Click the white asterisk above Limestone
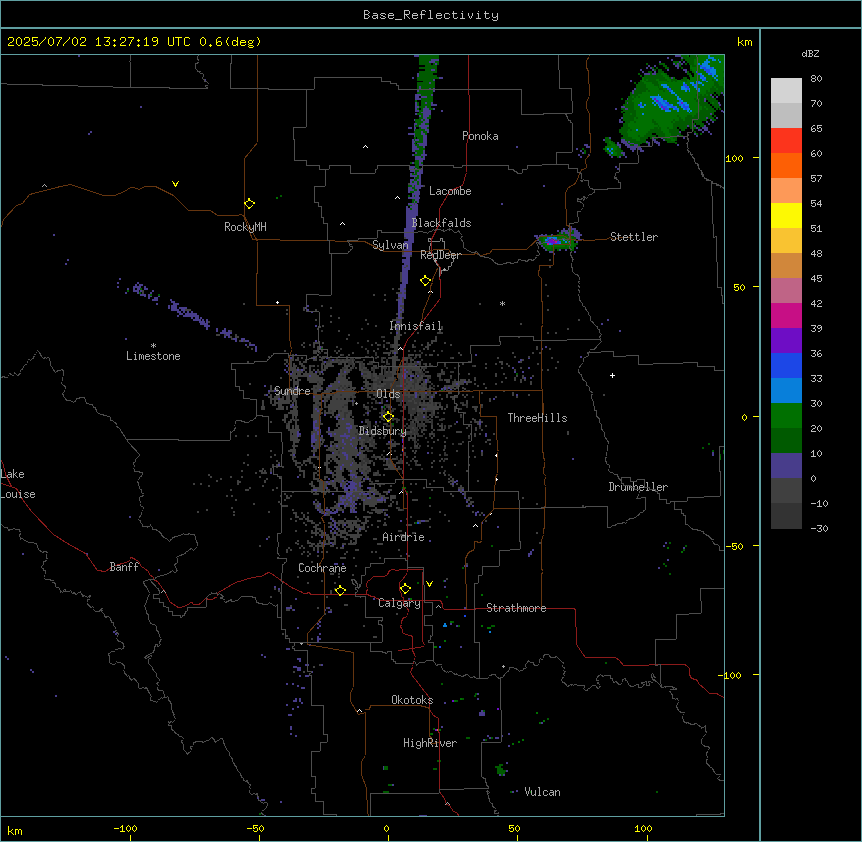The width and height of the screenshot is (862, 842). (153, 346)
